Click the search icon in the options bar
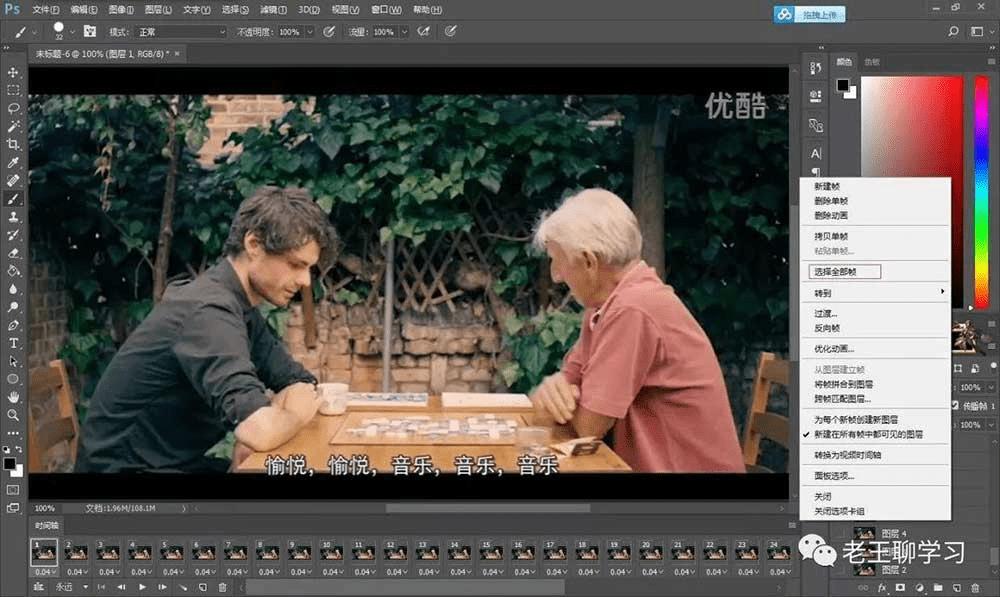1000x597 pixels. tap(953, 31)
